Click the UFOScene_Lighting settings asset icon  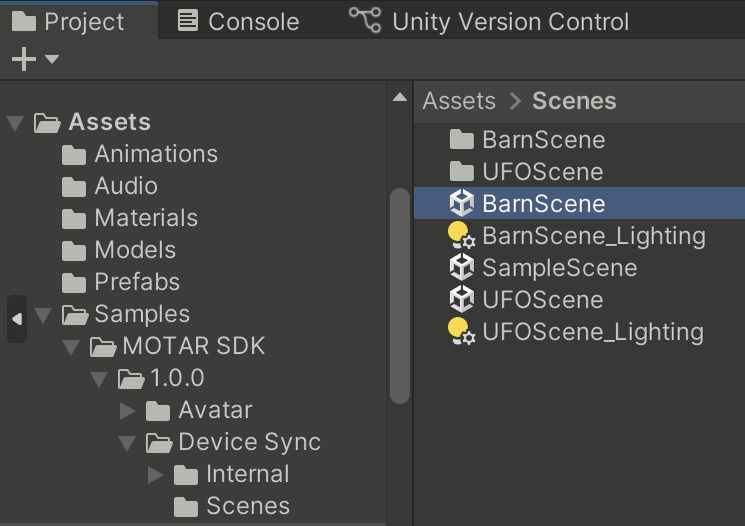click(x=461, y=332)
